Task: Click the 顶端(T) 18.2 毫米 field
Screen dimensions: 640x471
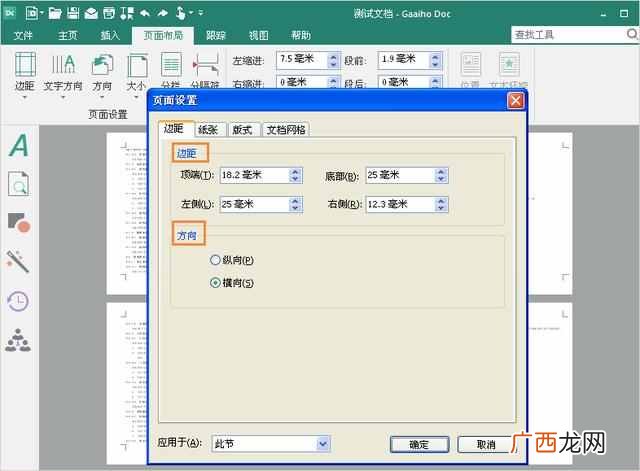Action: click(261, 175)
